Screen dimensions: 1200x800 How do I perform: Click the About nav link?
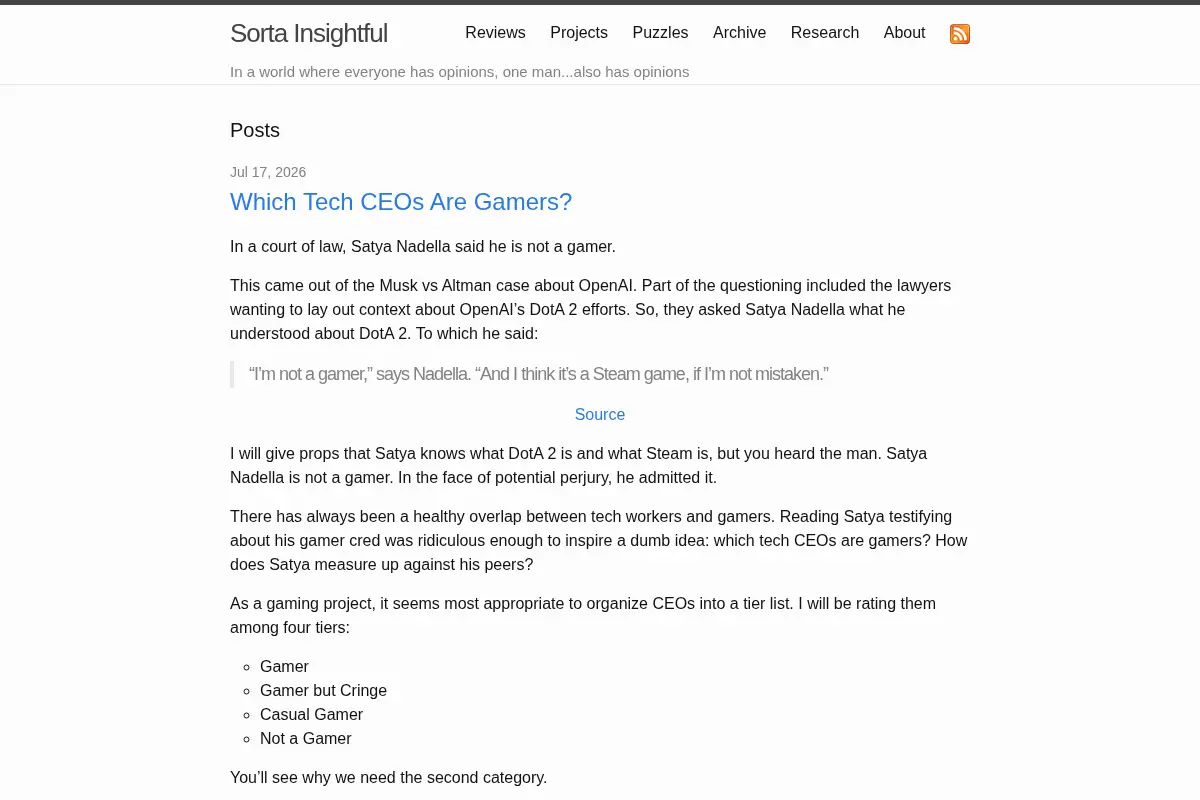click(904, 33)
